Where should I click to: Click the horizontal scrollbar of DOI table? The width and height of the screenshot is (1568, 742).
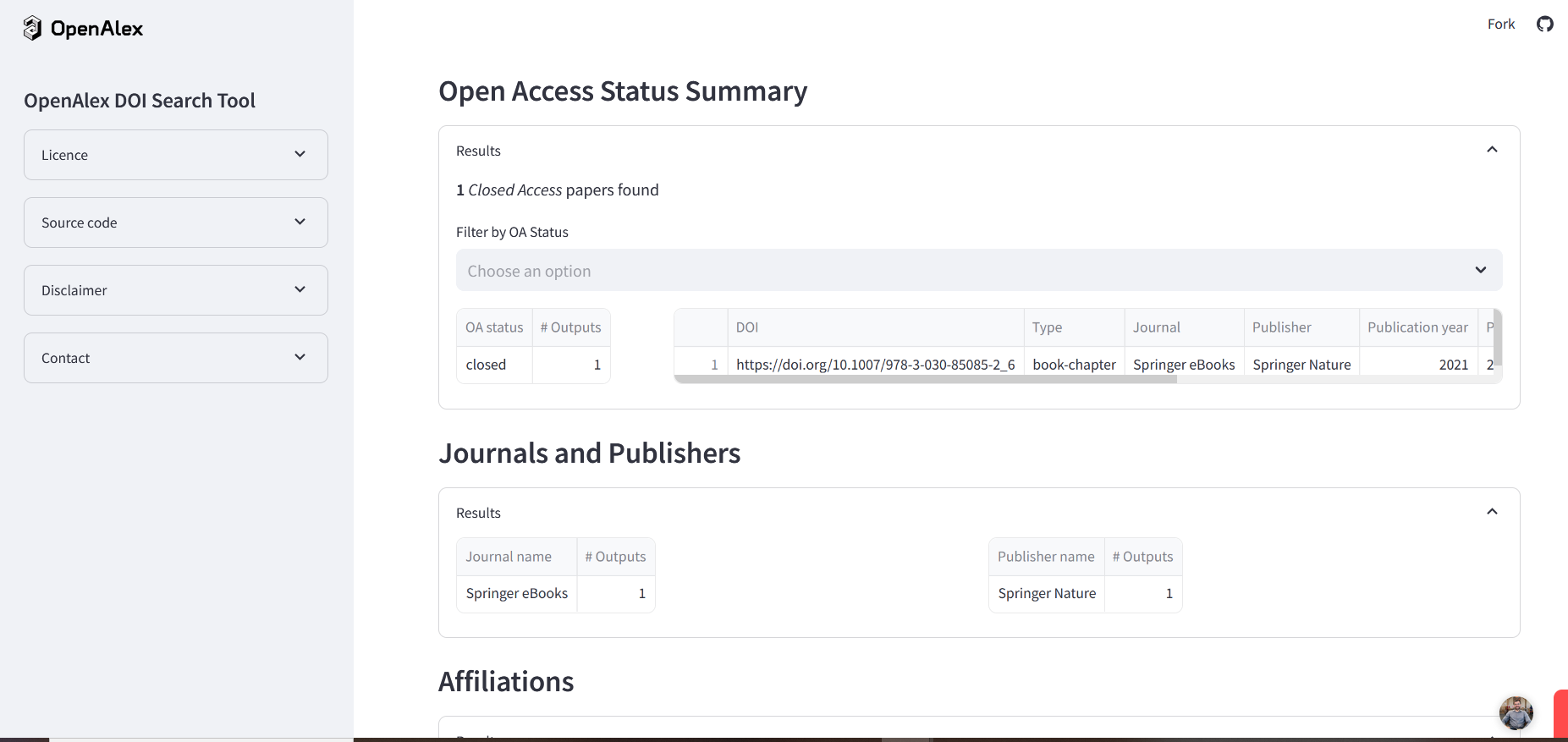tap(926, 379)
